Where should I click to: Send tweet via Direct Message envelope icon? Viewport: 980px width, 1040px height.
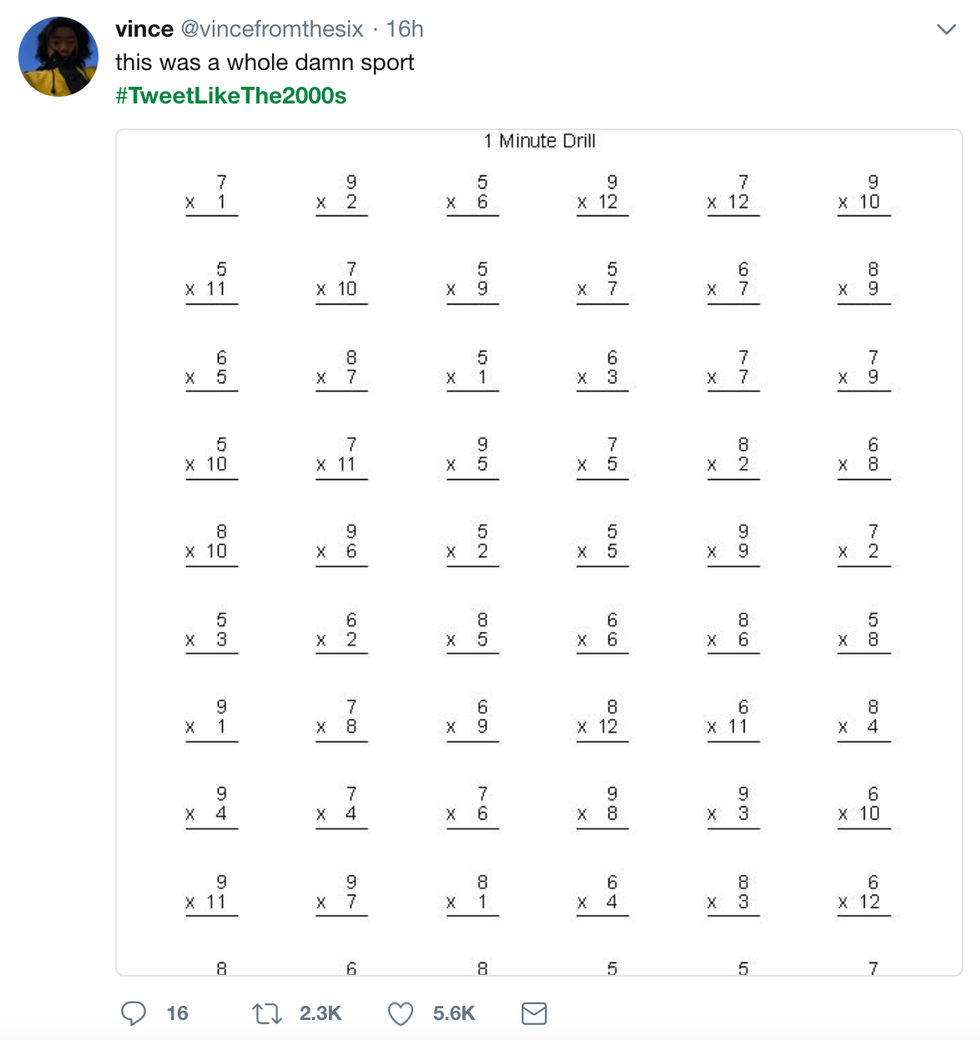tap(534, 1013)
